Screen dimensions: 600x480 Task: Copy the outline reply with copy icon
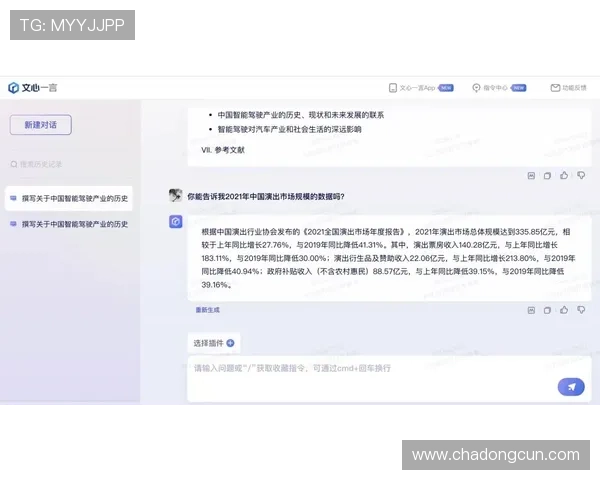click(547, 176)
